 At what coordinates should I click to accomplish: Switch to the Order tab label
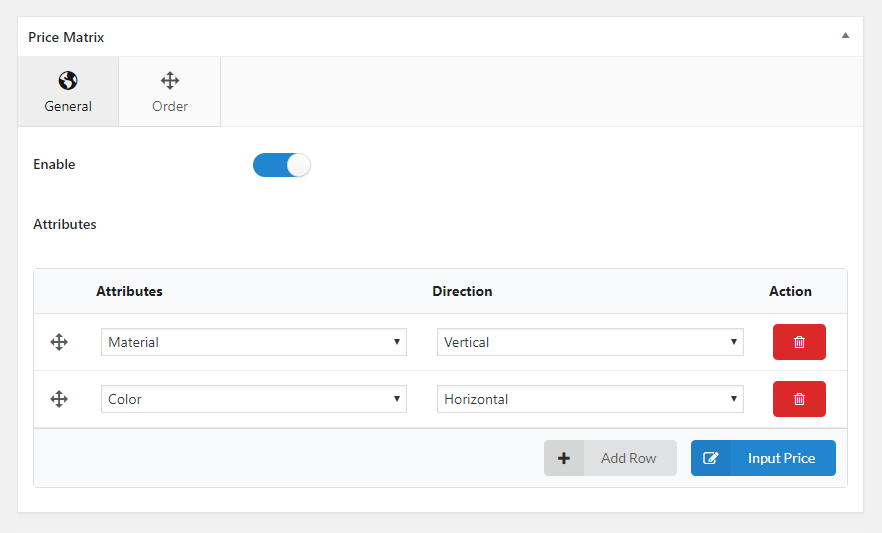(x=170, y=106)
